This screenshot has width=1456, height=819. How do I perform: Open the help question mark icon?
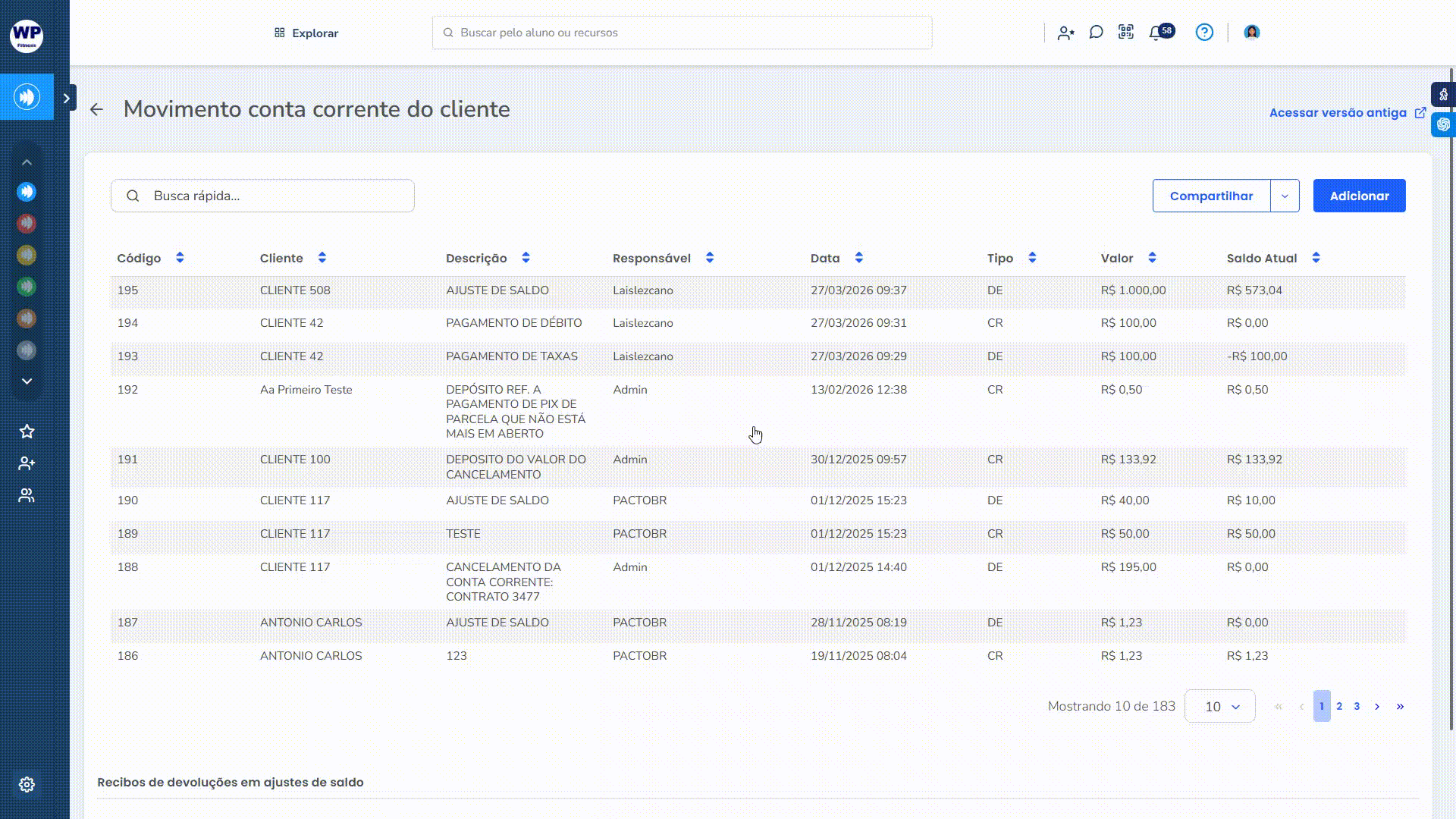[1204, 33]
